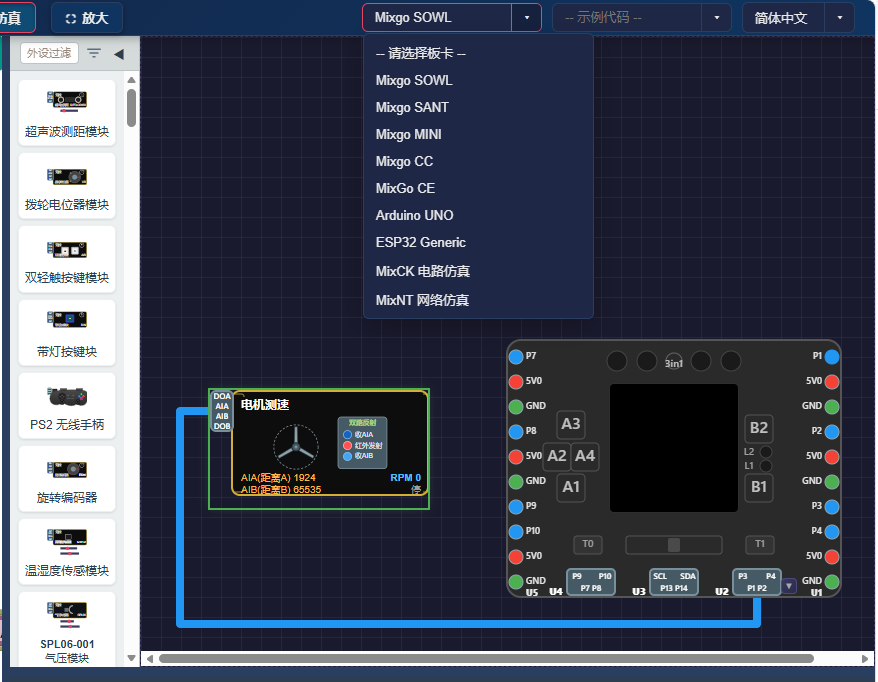
Task: Select the 双轻触按键模块 component card
Action: (67, 259)
